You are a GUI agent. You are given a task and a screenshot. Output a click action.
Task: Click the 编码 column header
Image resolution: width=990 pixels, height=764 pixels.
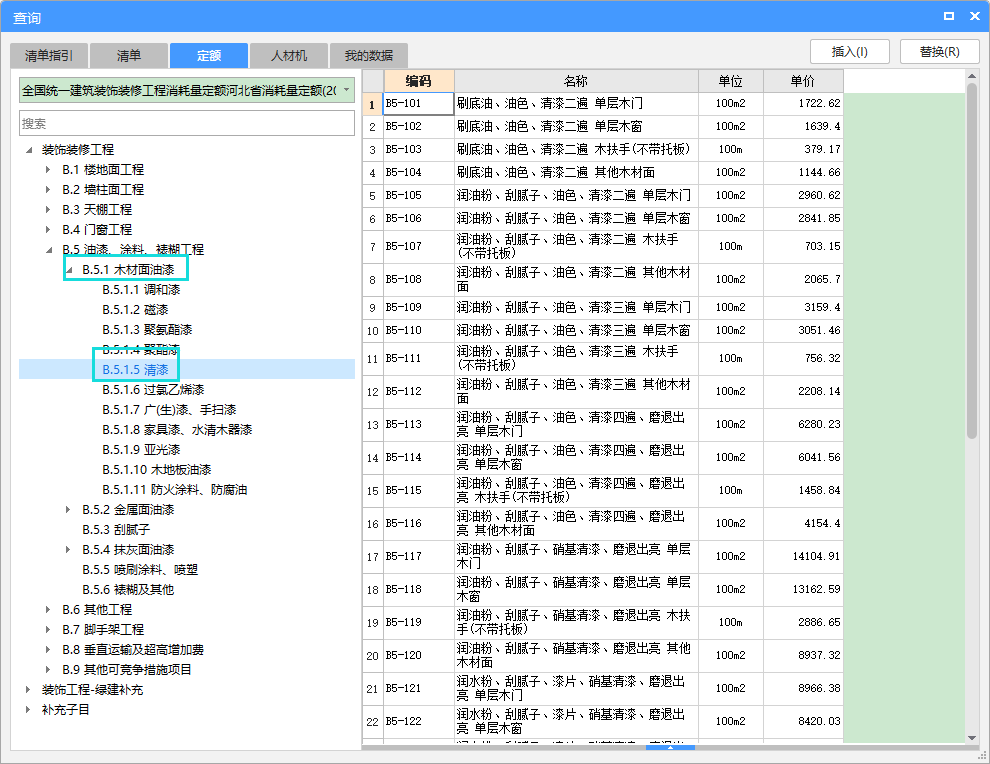(419, 81)
